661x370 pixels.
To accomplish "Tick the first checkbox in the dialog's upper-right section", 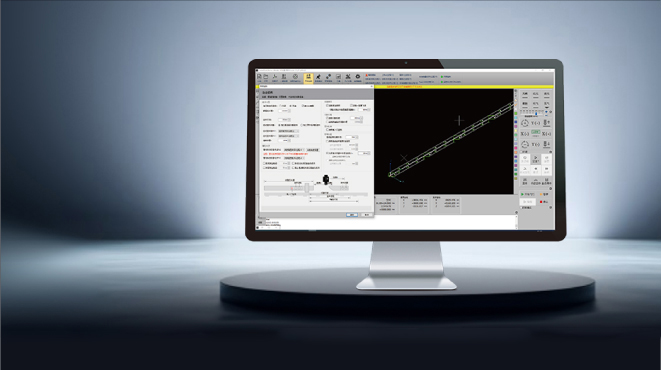I will [327, 105].
